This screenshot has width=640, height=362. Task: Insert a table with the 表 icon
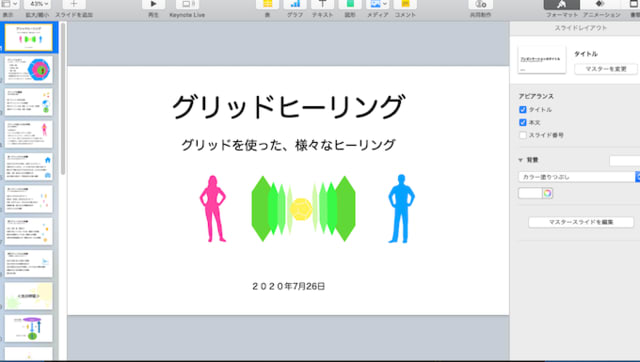tap(267, 4)
